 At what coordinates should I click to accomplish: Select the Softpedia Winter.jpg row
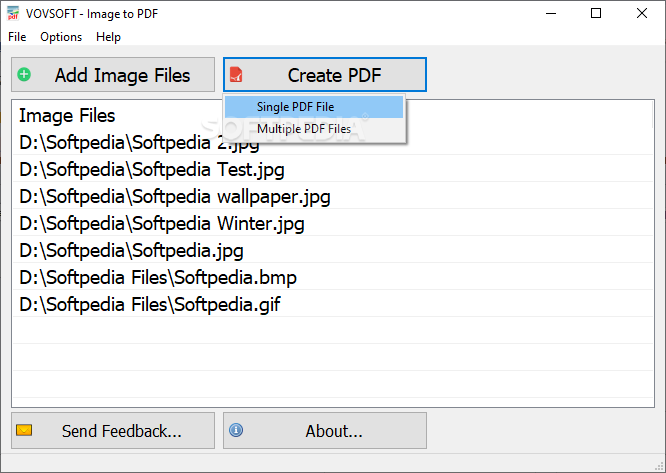pyautogui.click(x=333, y=223)
